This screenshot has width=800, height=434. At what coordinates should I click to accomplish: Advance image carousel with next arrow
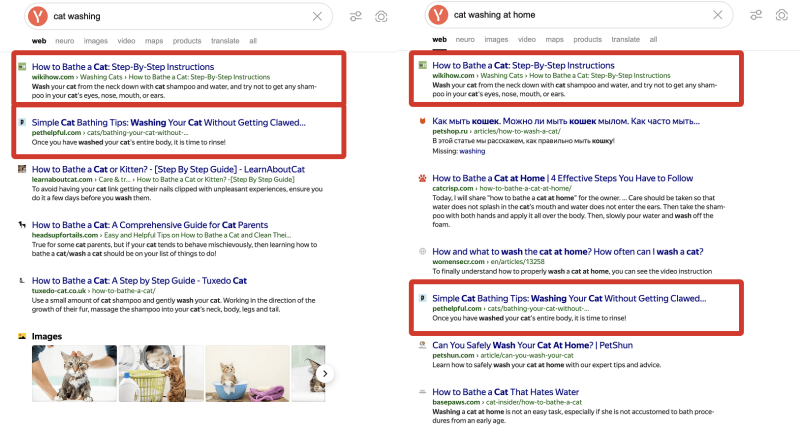point(324,374)
